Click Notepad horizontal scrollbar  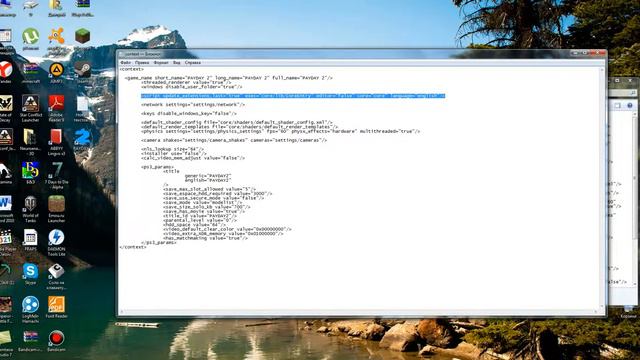click(359, 312)
